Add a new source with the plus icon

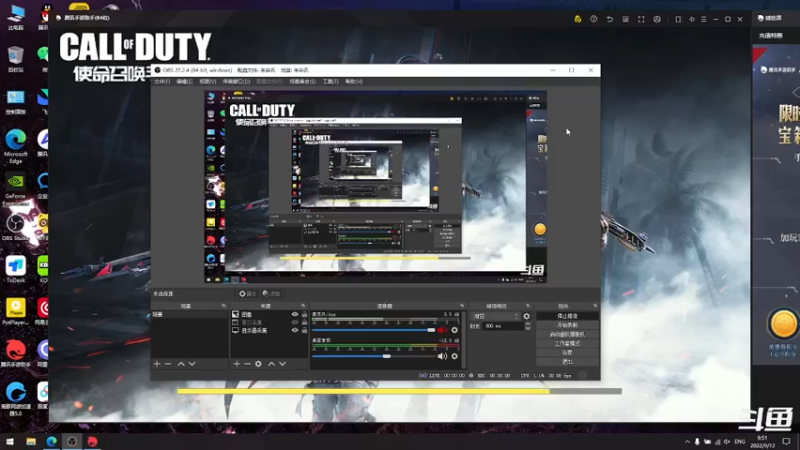(236, 364)
